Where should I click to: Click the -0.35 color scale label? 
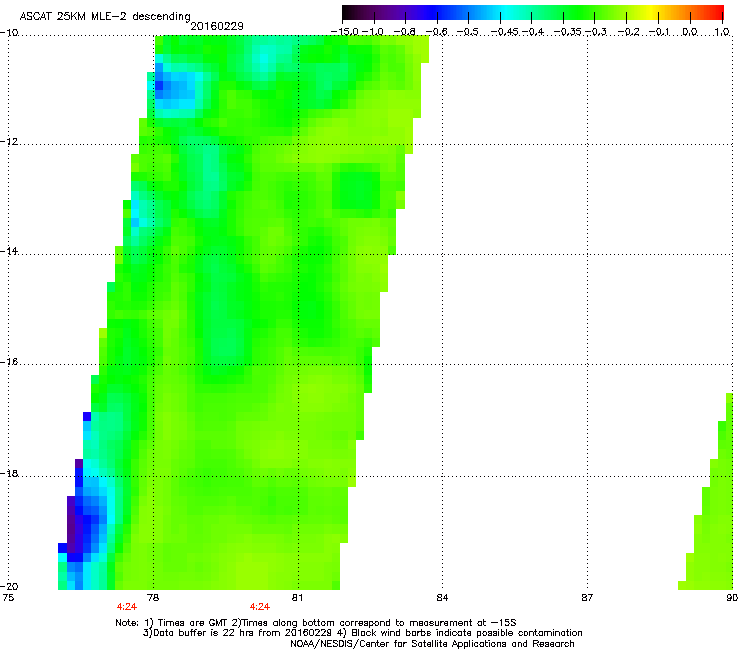tap(567, 32)
